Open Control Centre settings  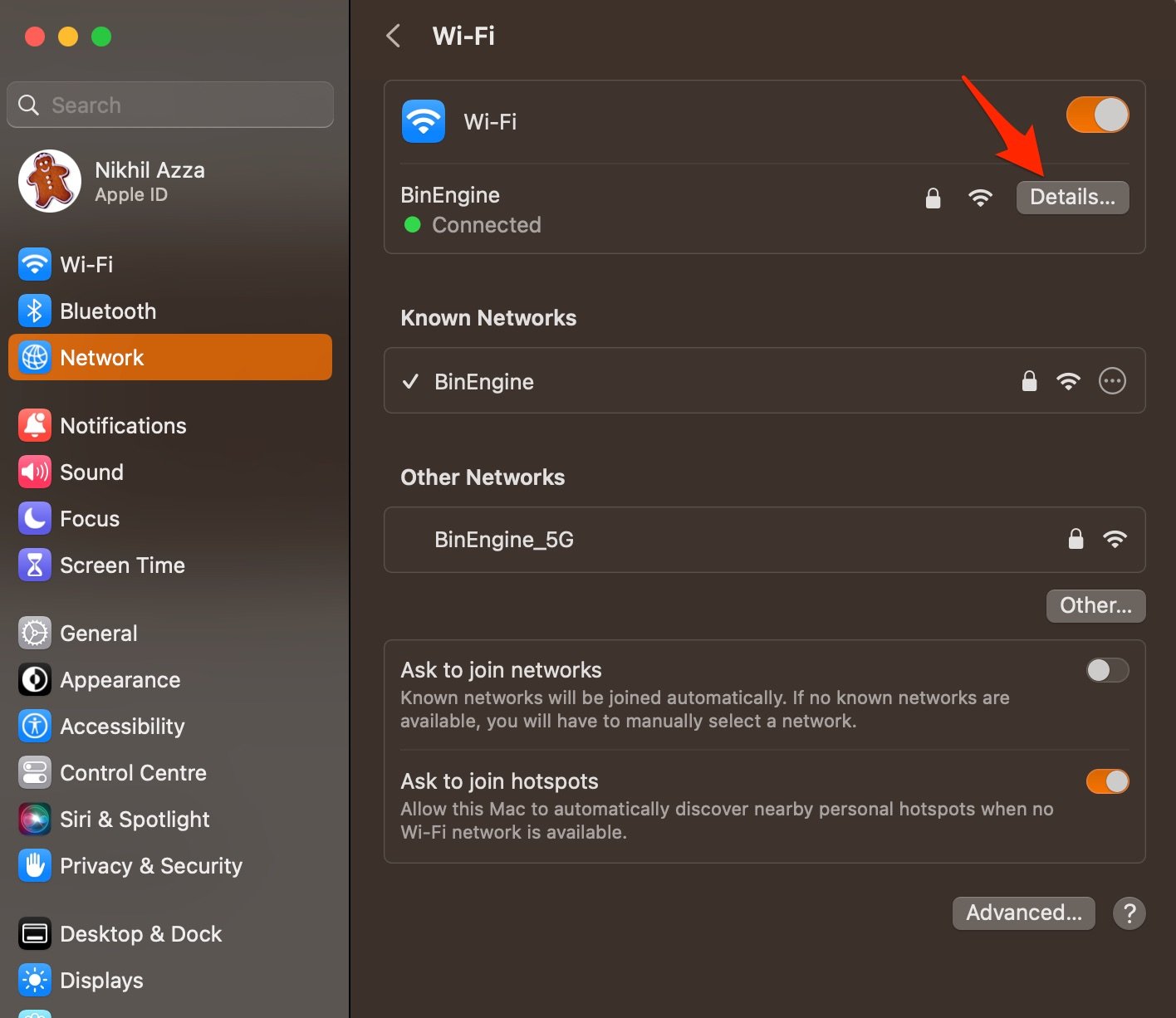pyautogui.click(x=133, y=772)
